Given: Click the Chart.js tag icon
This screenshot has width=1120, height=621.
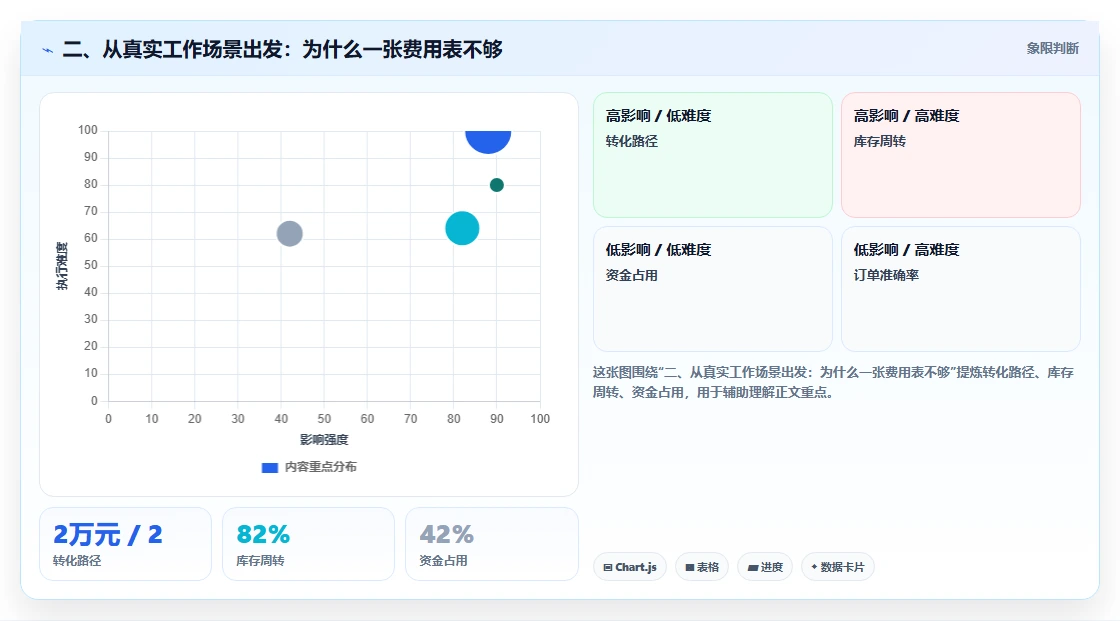Looking at the screenshot, I should coord(608,567).
